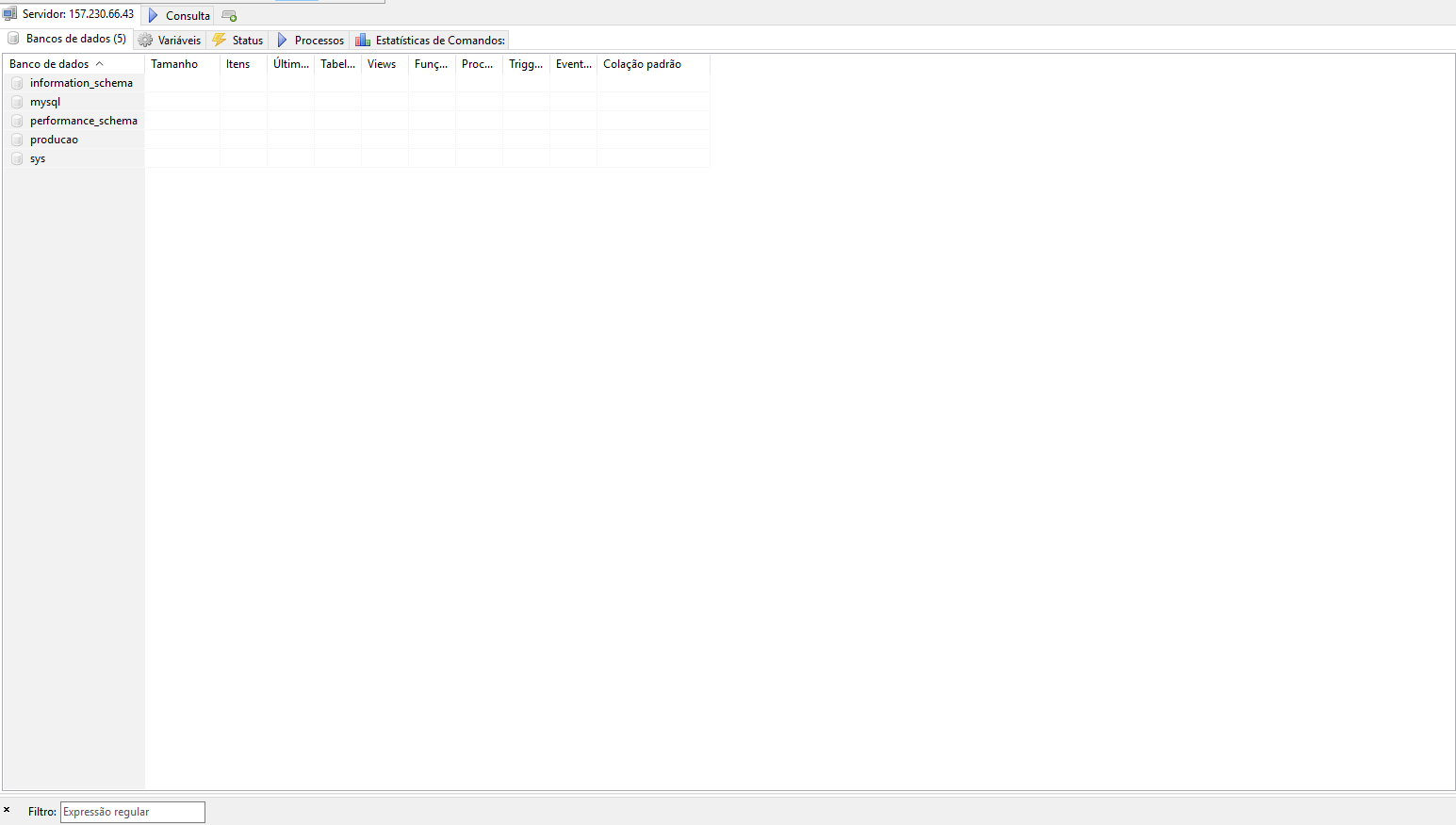This screenshot has width=1456, height=825.
Task: Click the gear icon on the Variáveis tab
Action: coord(144,40)
